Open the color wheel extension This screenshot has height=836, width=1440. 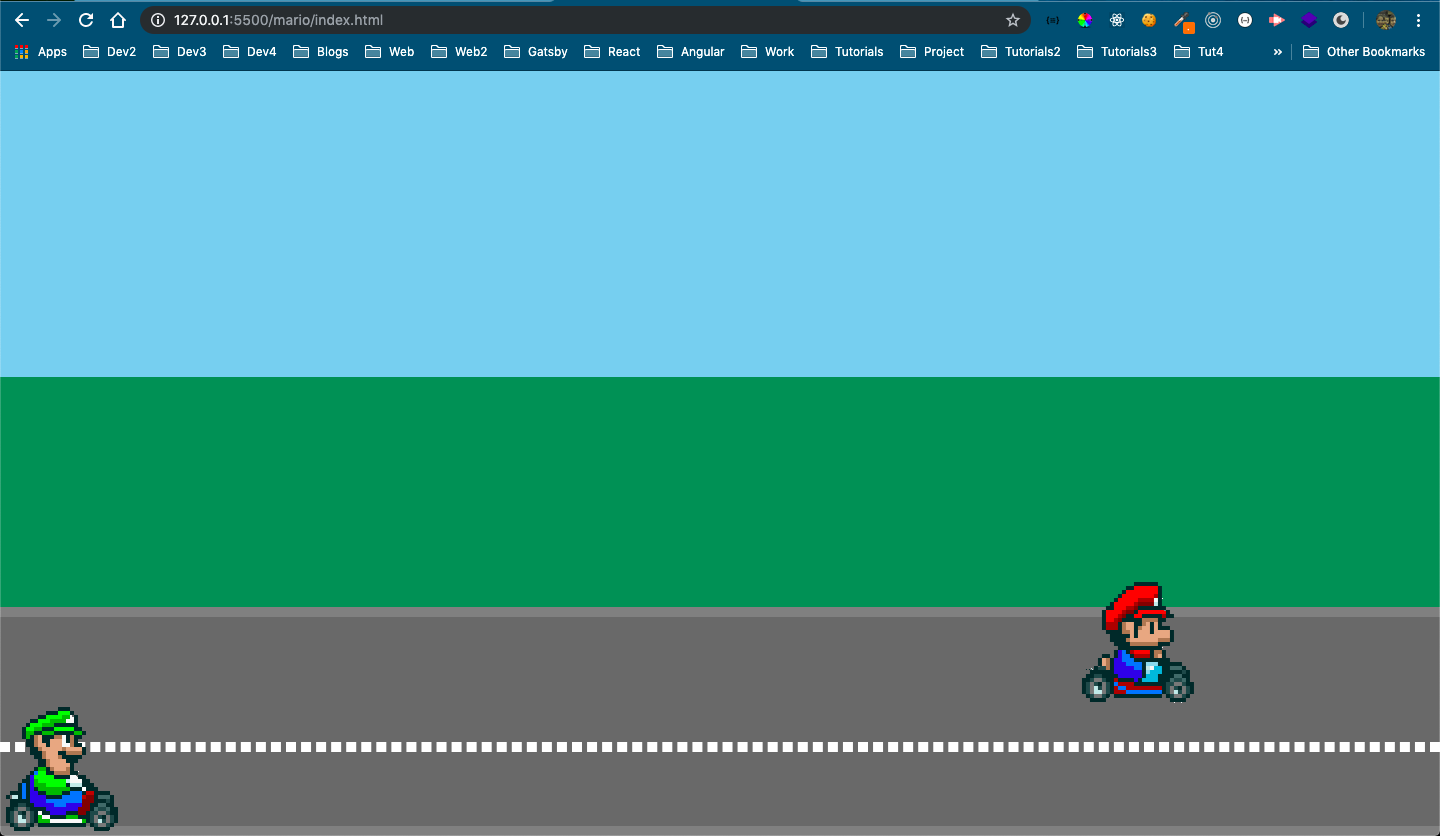(1085, 20)
